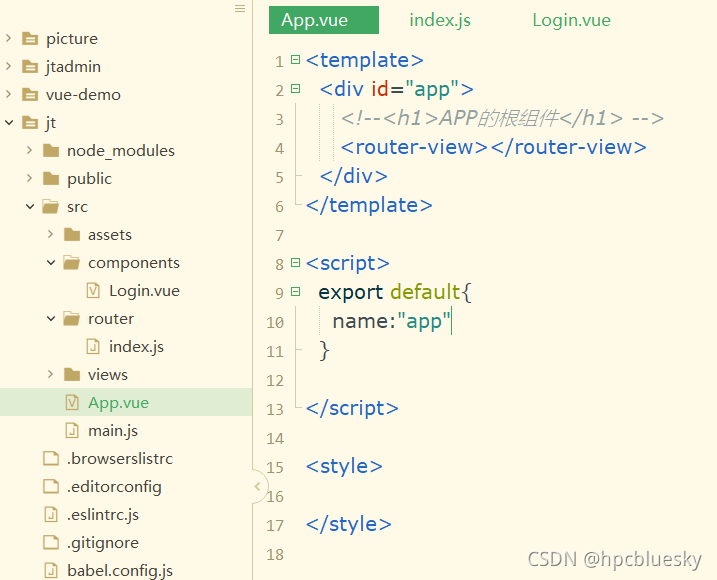Screen dimensions: 717x580
Task: Expand the public folder chevron
Action: click(x=29, y=178)
